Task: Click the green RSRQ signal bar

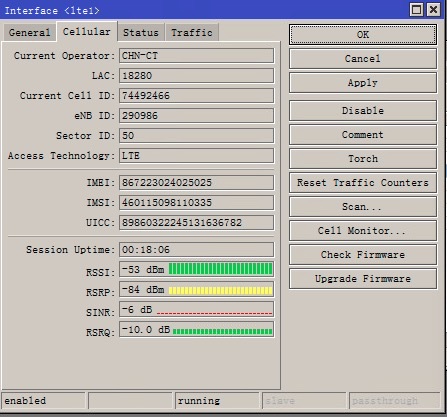Action: pos(223,331)
